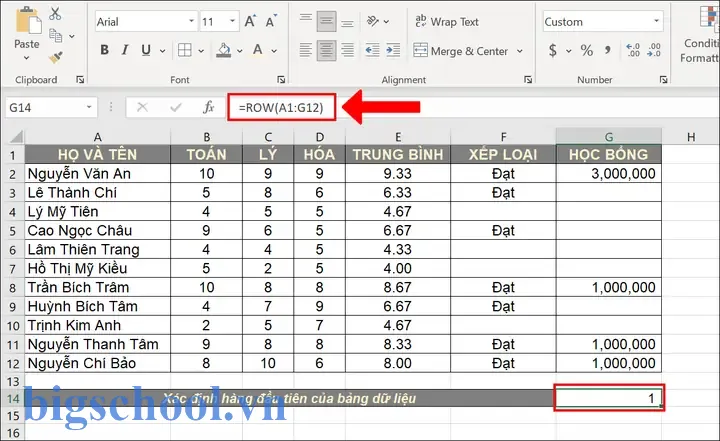Open font color dropdown arrow

pos(274,51)
